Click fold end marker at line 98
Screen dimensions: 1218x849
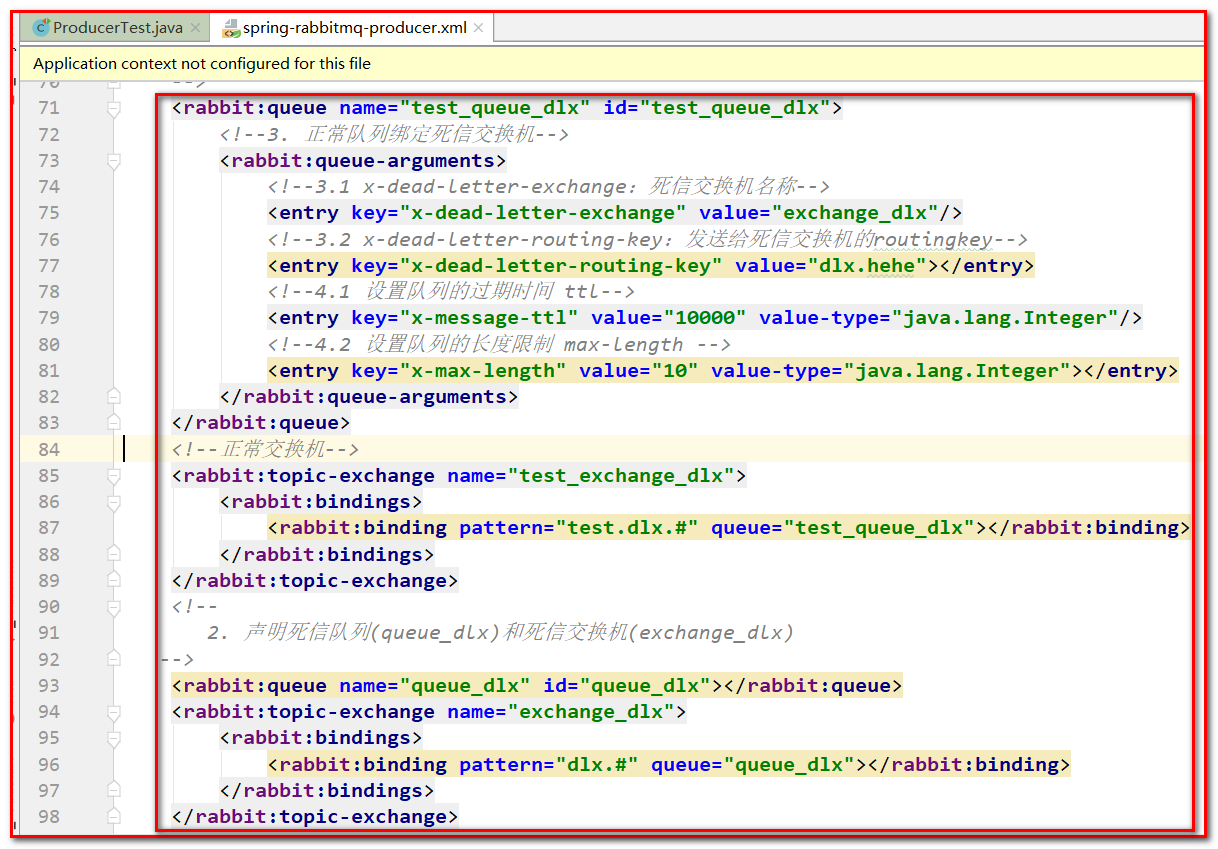click(x=114, y=817)
